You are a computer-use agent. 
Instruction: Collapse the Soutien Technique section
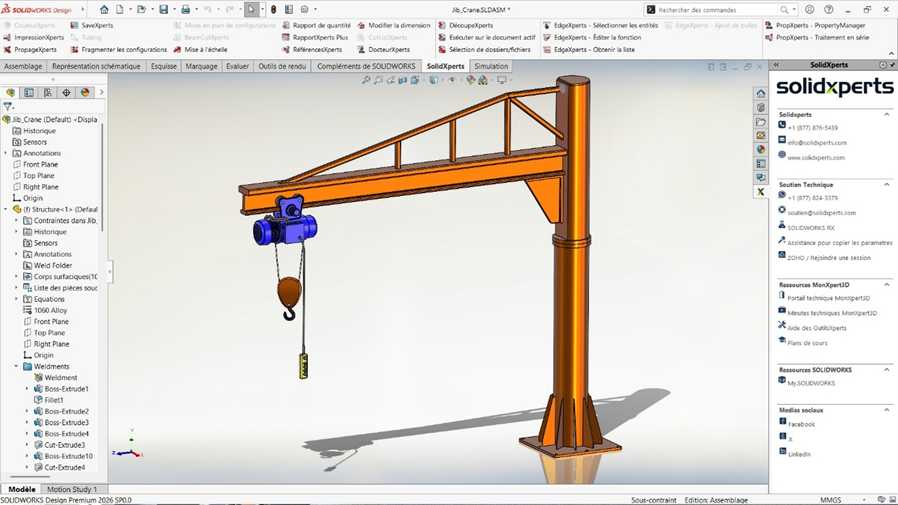(x=886, y=185)
